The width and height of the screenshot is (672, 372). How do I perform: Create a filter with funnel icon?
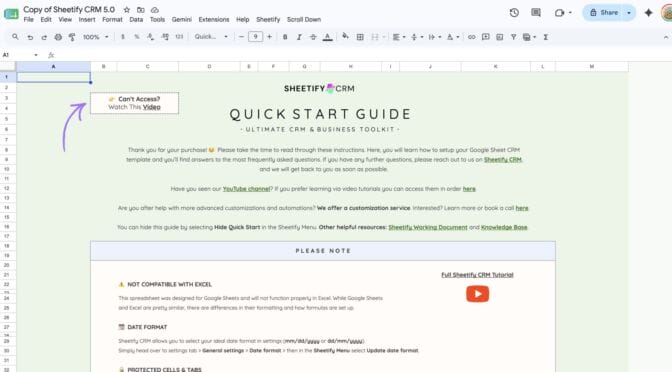pos(513,37)
